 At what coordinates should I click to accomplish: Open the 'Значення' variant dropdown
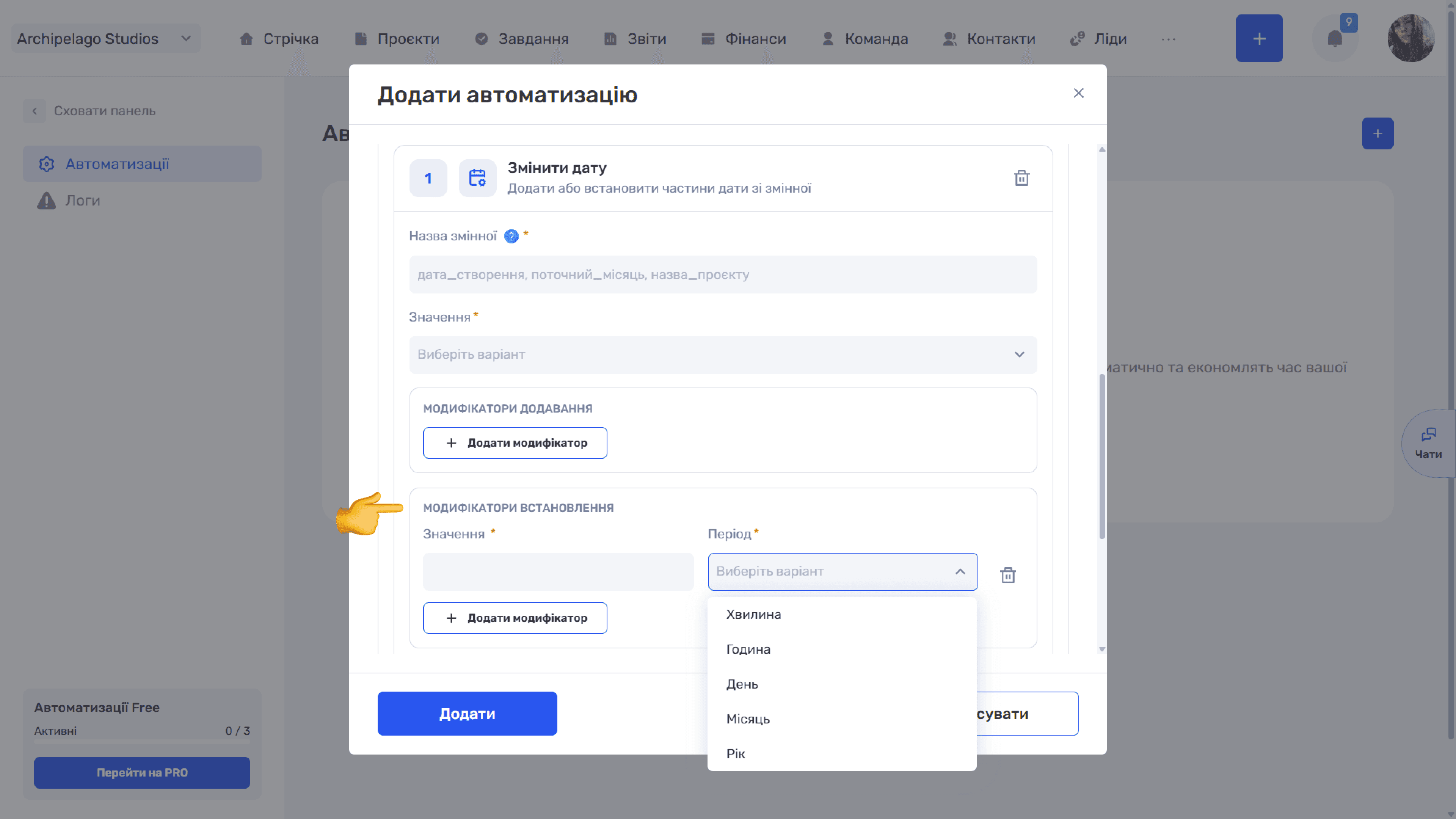pyautogui.click(x=722, y=355)
